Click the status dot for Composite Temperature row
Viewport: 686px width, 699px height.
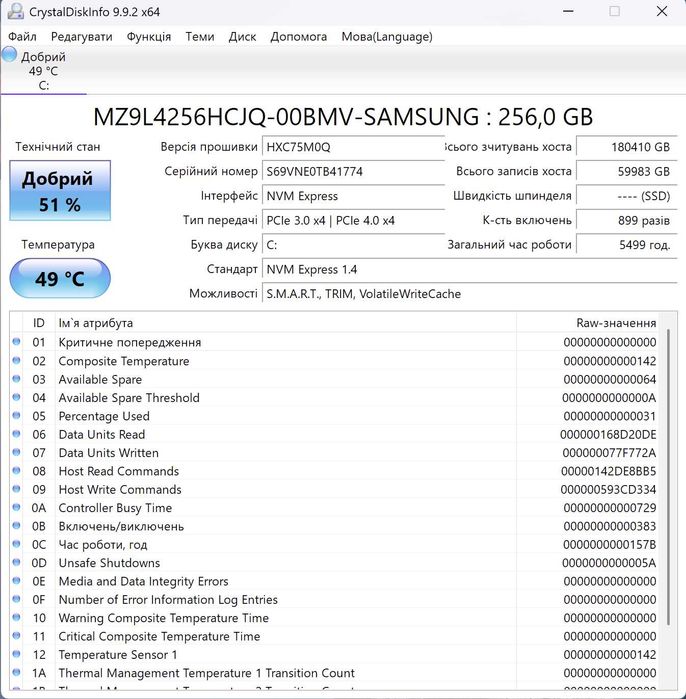click(x=16, y=360)
